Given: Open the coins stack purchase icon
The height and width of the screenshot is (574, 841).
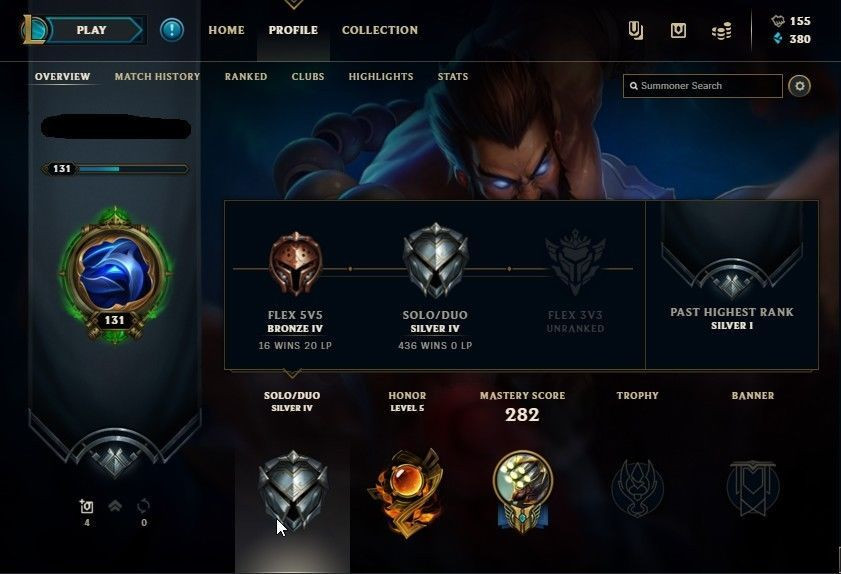Looking at the screenshot, I should [721, 31].
